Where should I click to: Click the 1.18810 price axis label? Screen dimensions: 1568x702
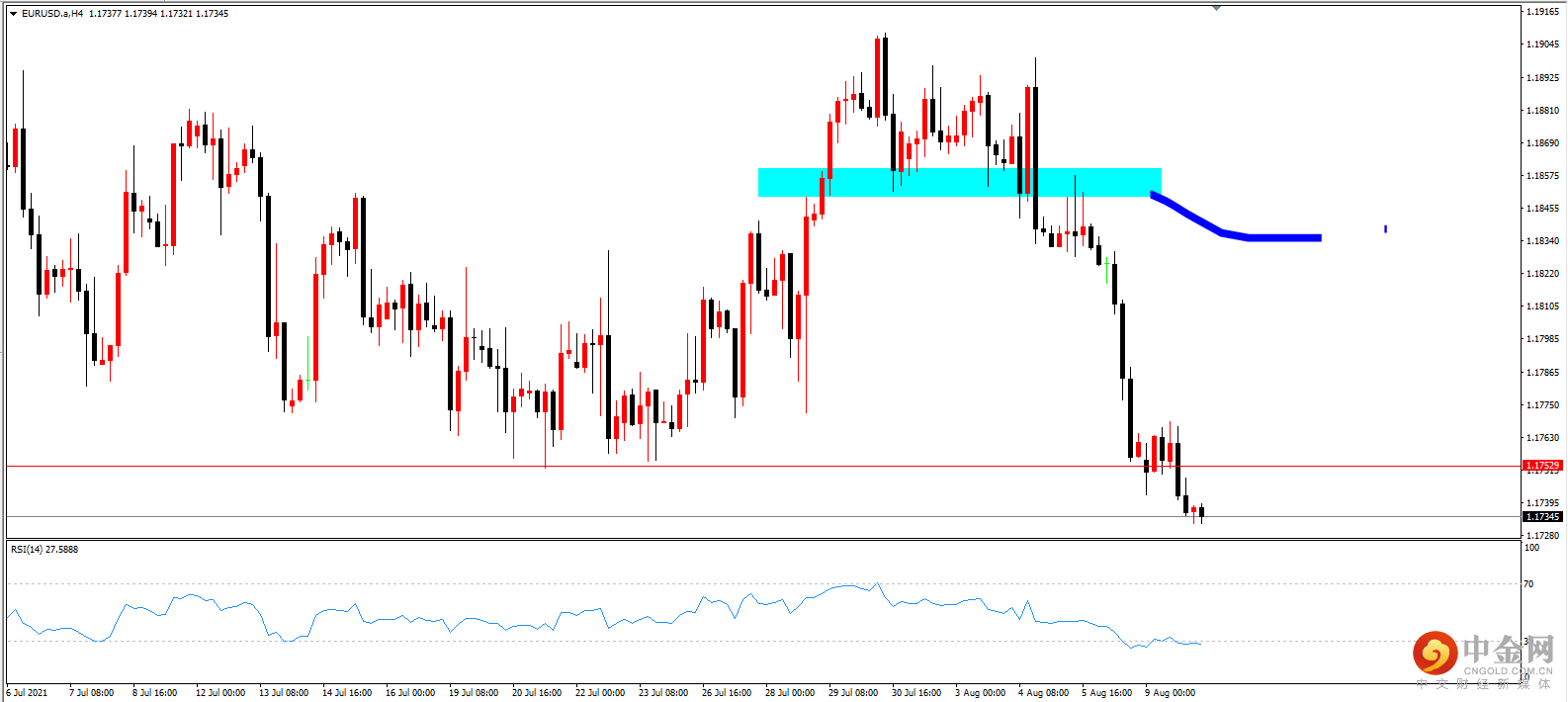click(x=1542, y=110)
